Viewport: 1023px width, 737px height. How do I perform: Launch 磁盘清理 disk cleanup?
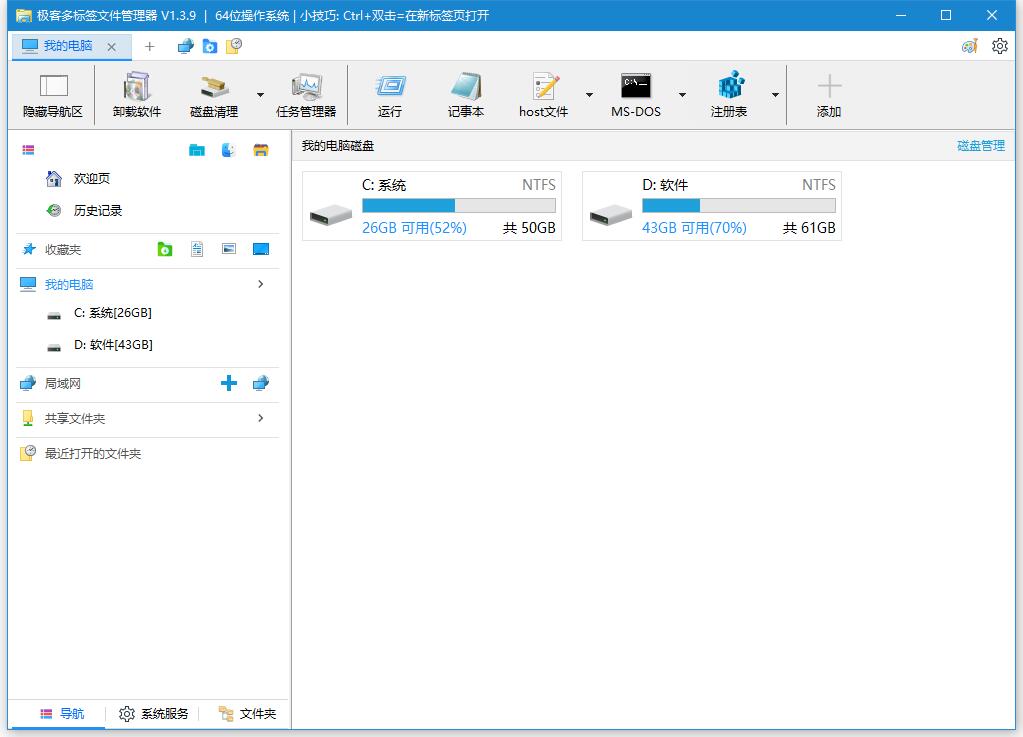214,95
